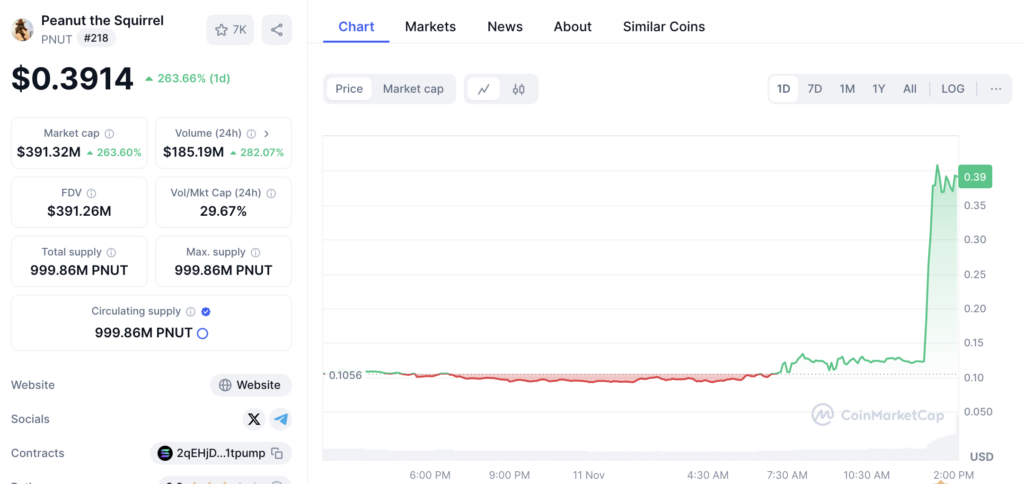Expand the Volume (24h) chevron
Viewport: 1024px width, 484px height.
[266, 134]
